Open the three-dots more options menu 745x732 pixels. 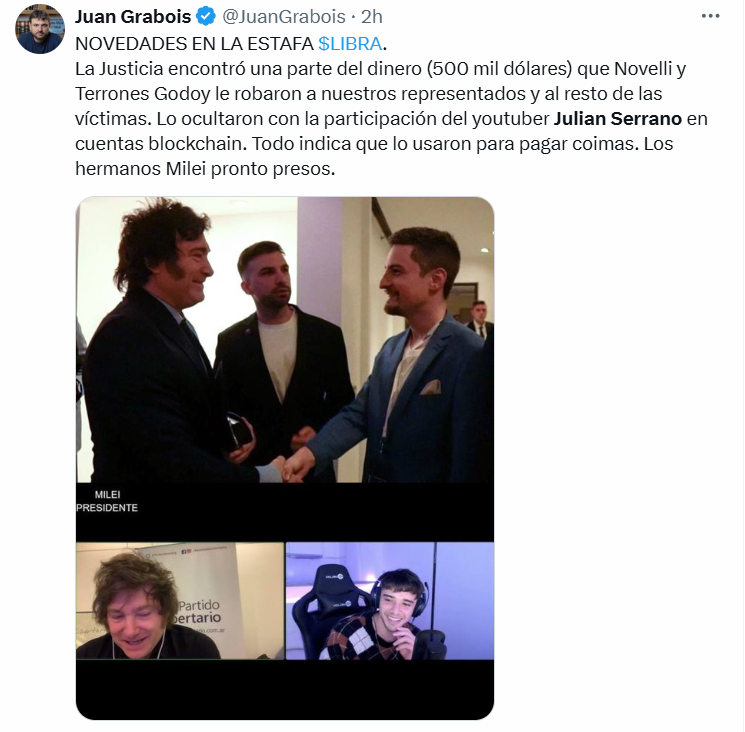pos(710,16)
